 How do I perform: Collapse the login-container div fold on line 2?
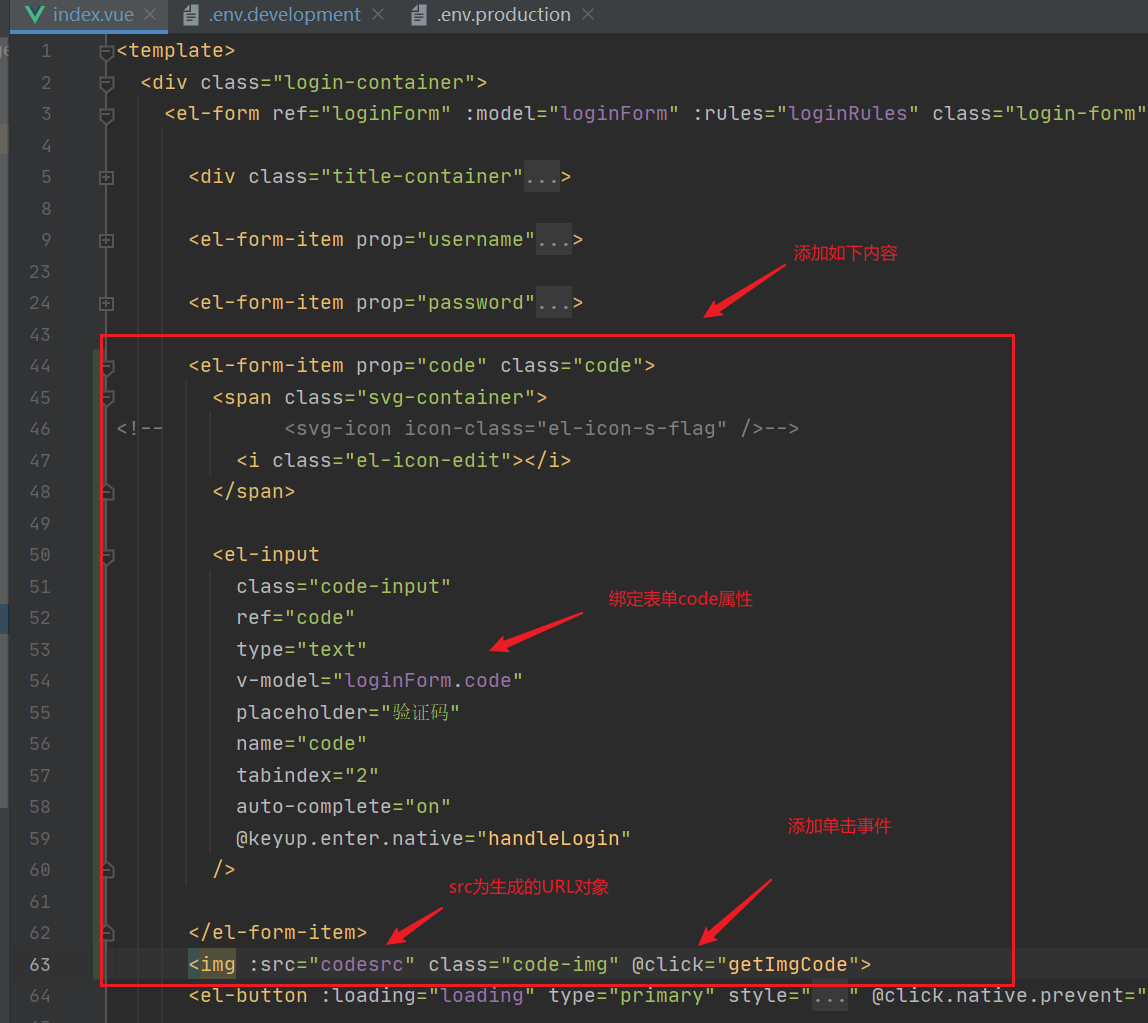(x=106, y=83)
